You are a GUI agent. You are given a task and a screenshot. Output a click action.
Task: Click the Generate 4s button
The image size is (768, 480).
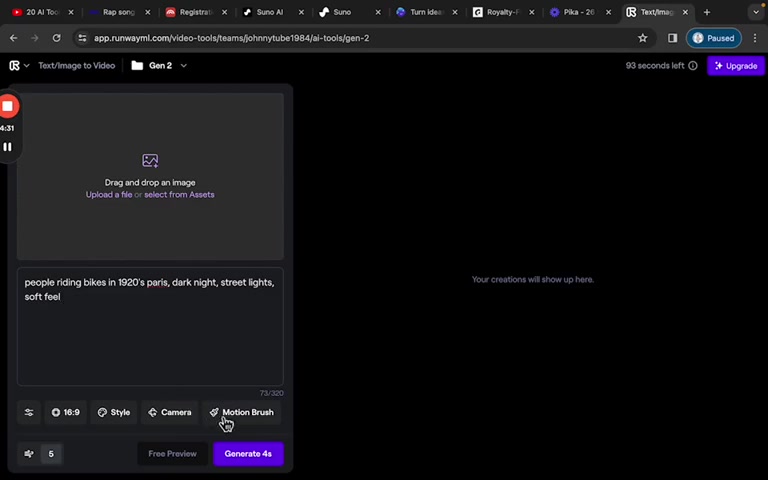coord(248,454)
